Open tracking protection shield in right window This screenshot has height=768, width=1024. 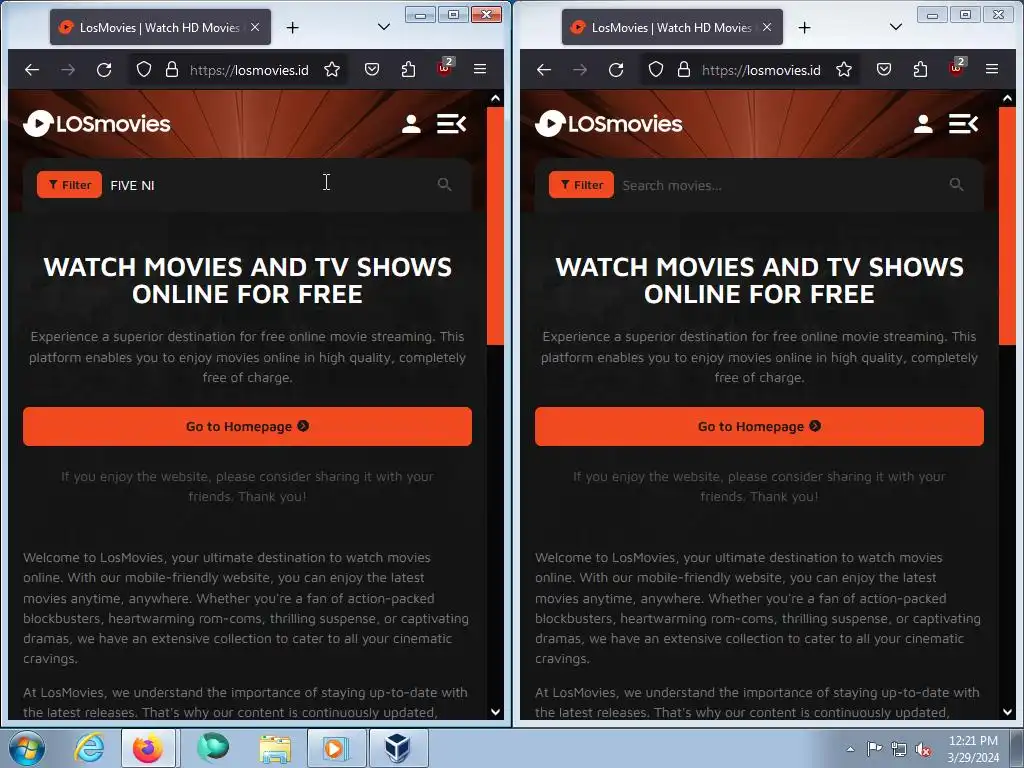tap(656, 69)
